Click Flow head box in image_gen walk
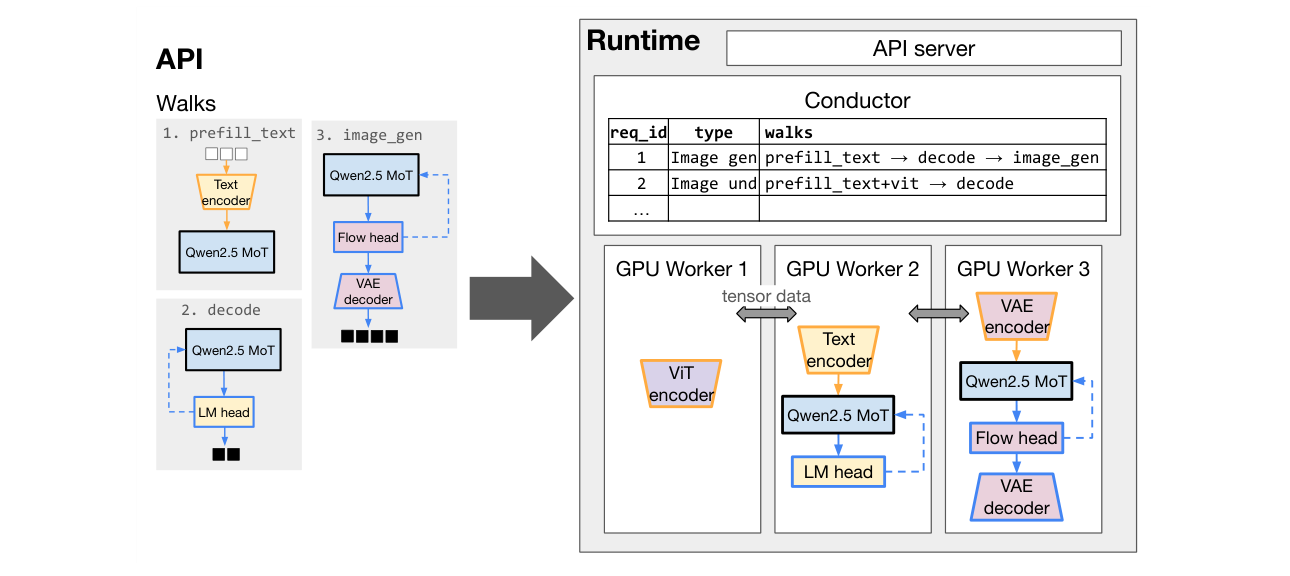This screenshot has height=576, width=1290. (368, 237)
